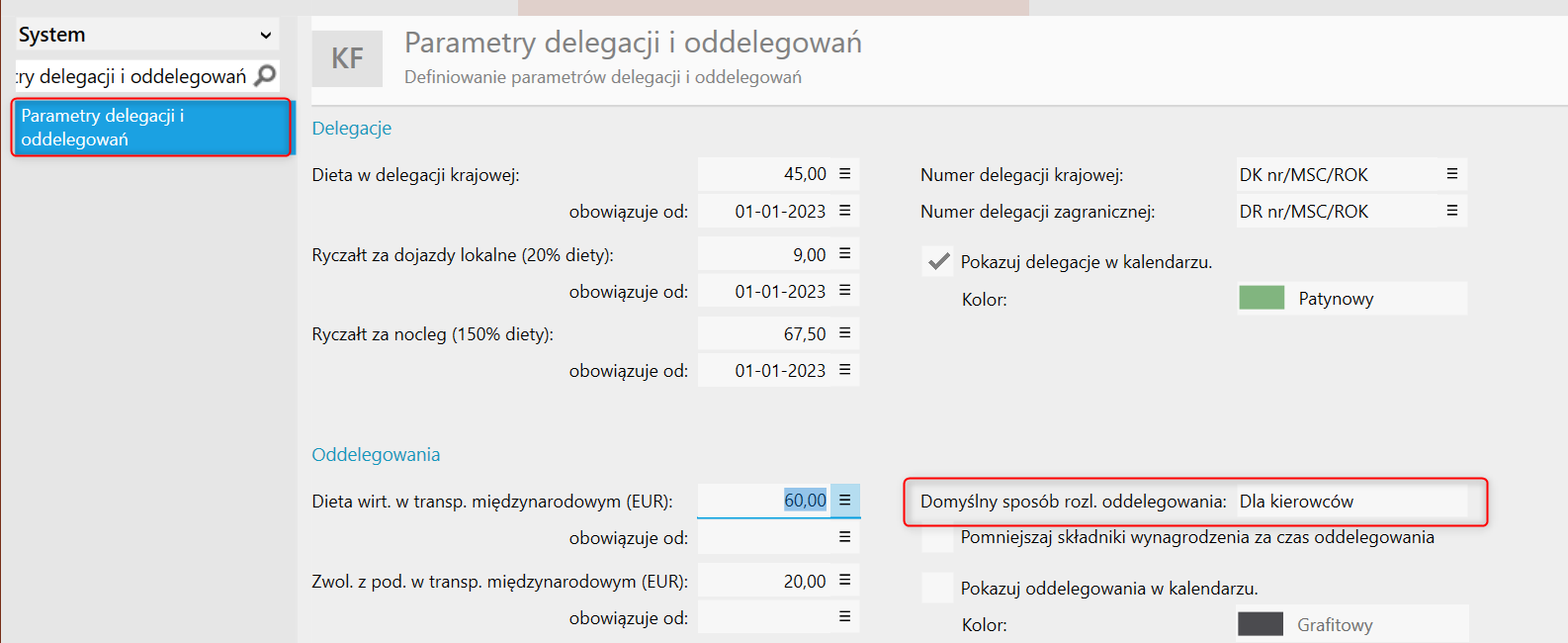Click menu icon beside Ryczałt za nocleg value

845,333
